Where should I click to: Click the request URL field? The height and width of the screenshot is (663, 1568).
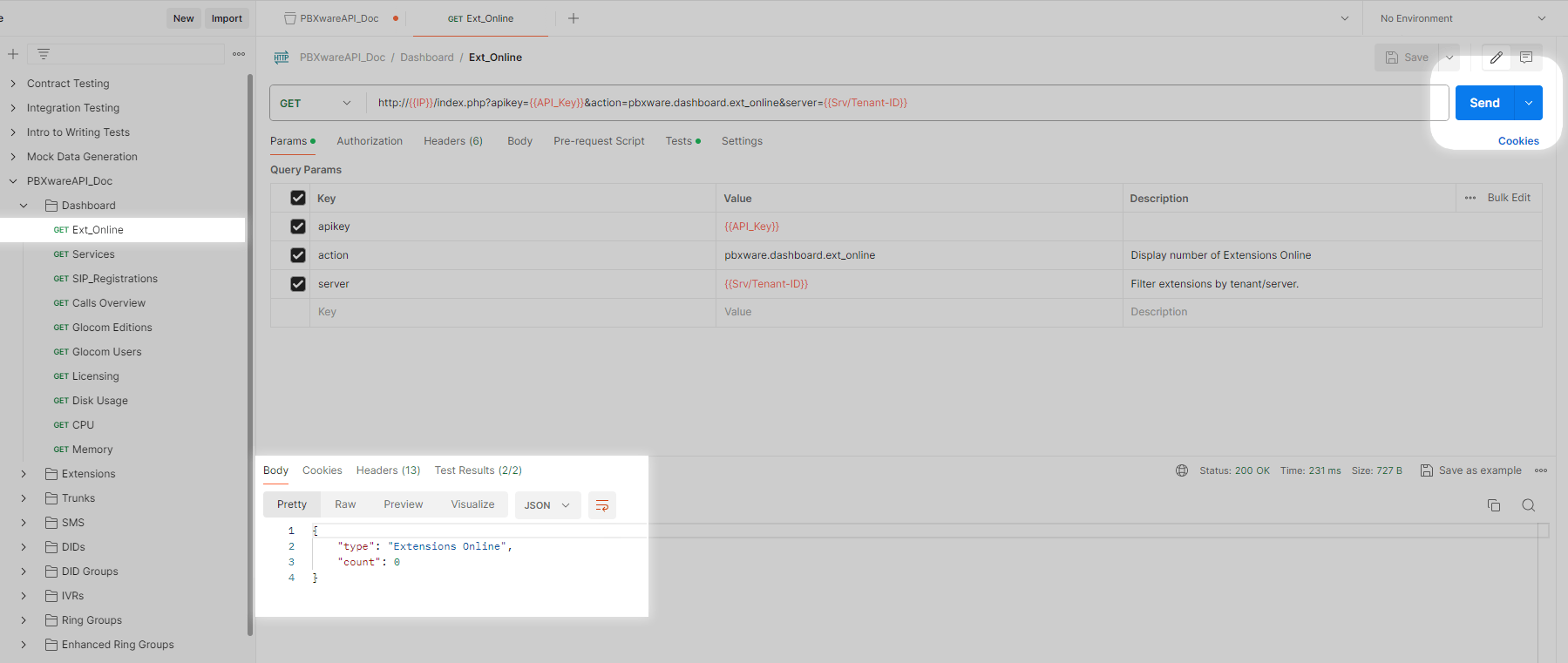pos(906,103)
